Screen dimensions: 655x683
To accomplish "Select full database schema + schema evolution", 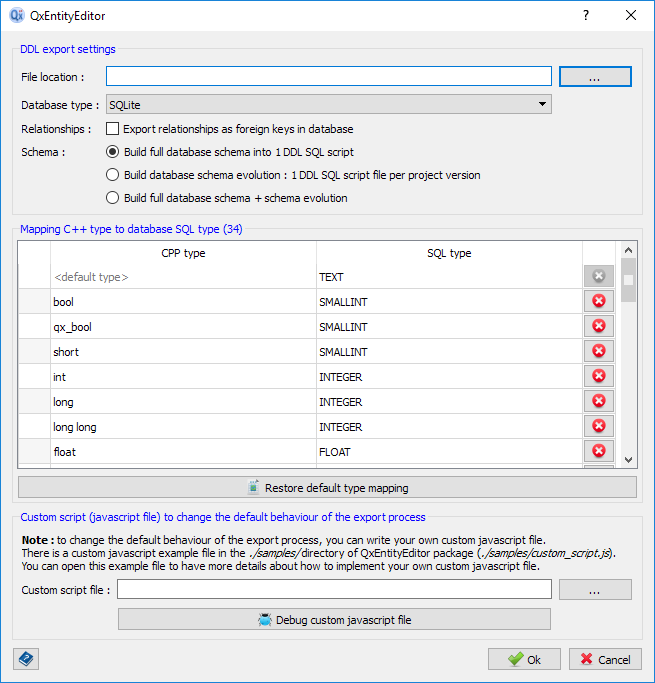I will 113,198.
